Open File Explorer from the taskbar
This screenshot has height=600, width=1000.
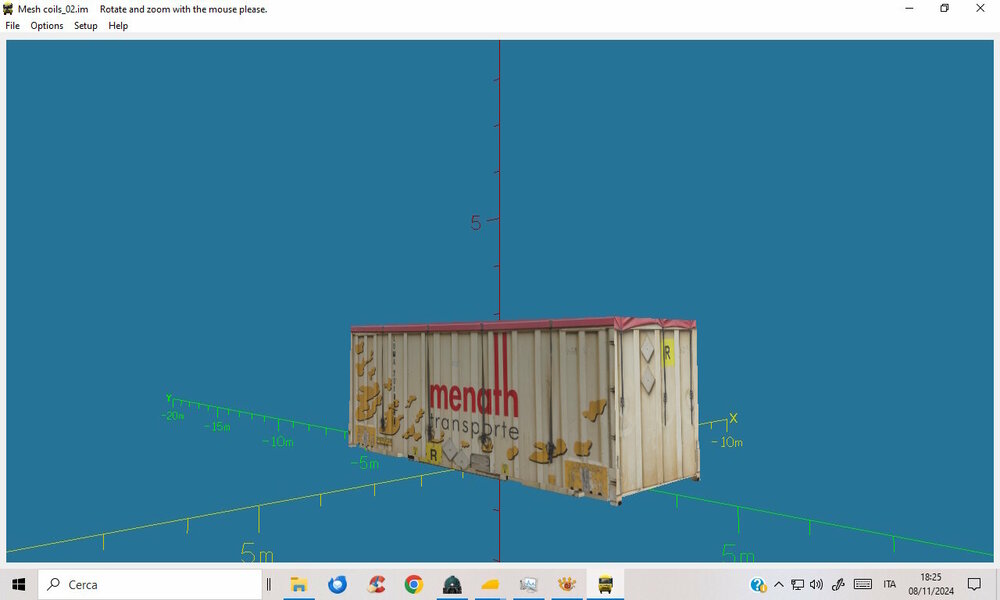click(298, 584)
